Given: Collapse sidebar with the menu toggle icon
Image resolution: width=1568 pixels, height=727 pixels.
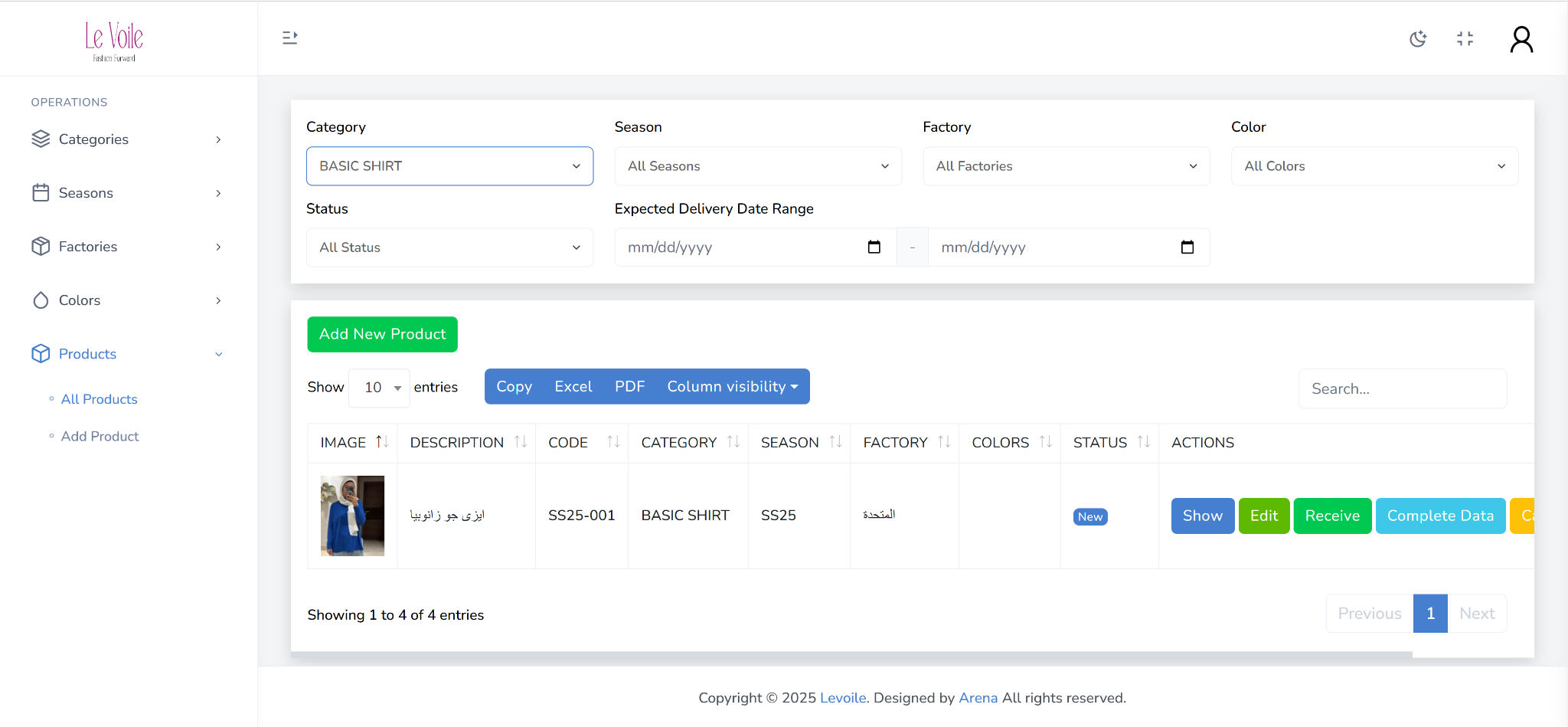Looking at the screenshot, I should point(289,38).
